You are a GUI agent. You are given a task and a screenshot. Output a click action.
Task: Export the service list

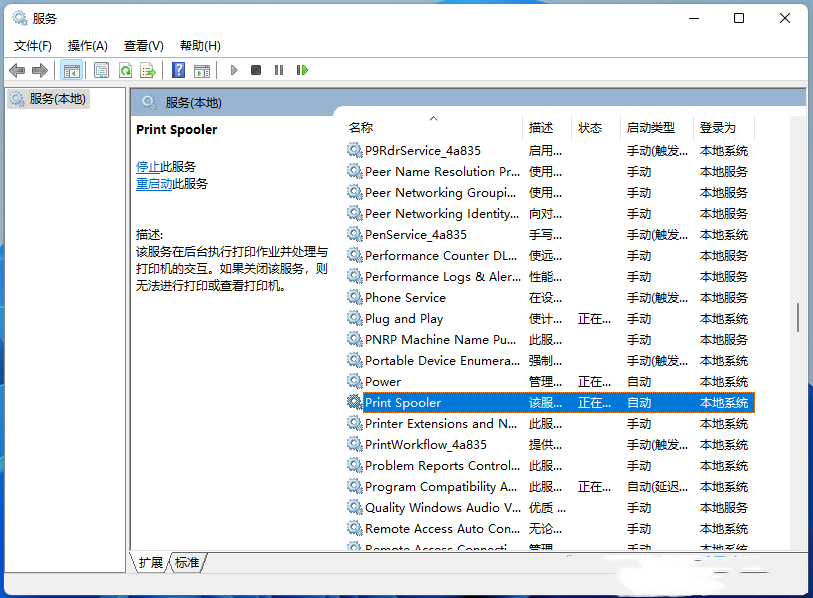149,70
